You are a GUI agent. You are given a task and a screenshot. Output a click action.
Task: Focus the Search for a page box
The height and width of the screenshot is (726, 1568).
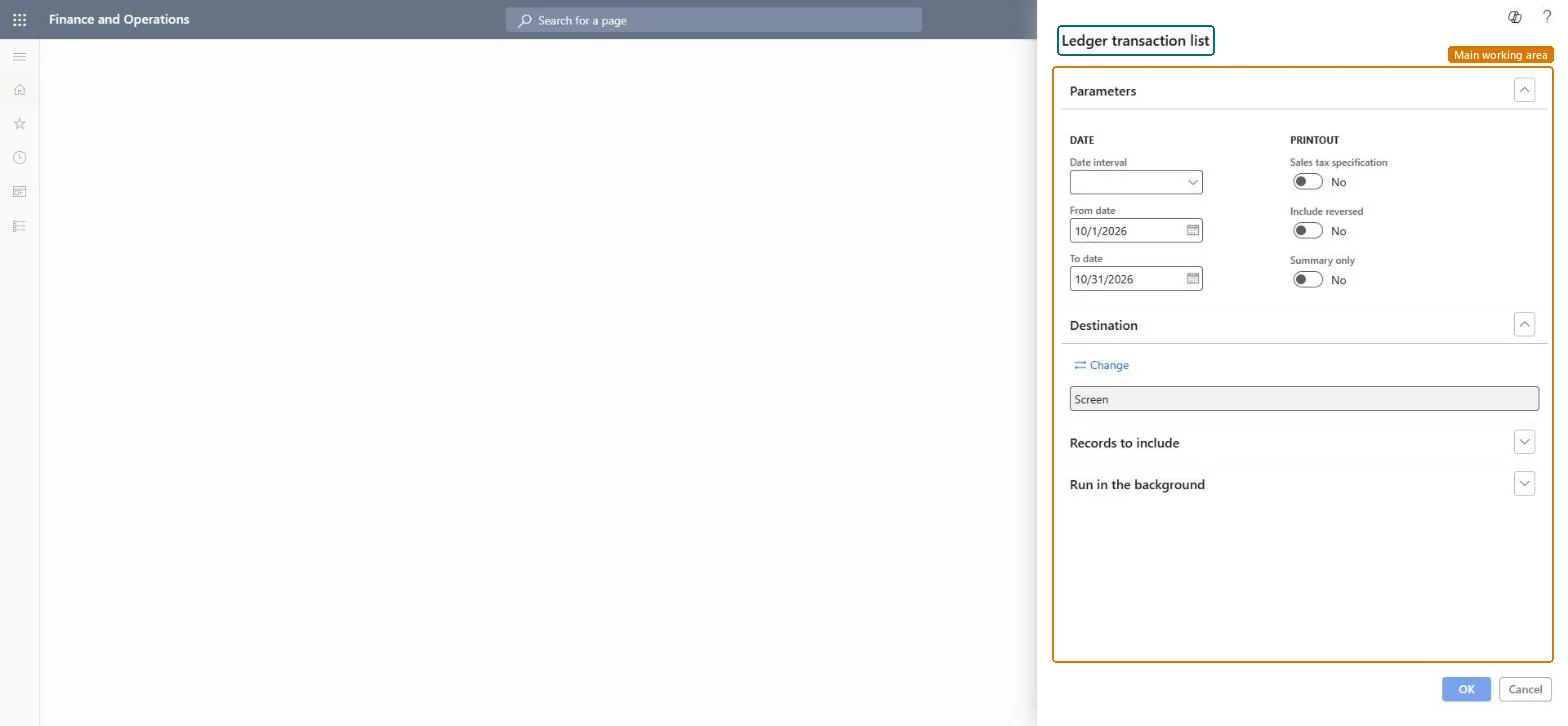pos(713,20)
